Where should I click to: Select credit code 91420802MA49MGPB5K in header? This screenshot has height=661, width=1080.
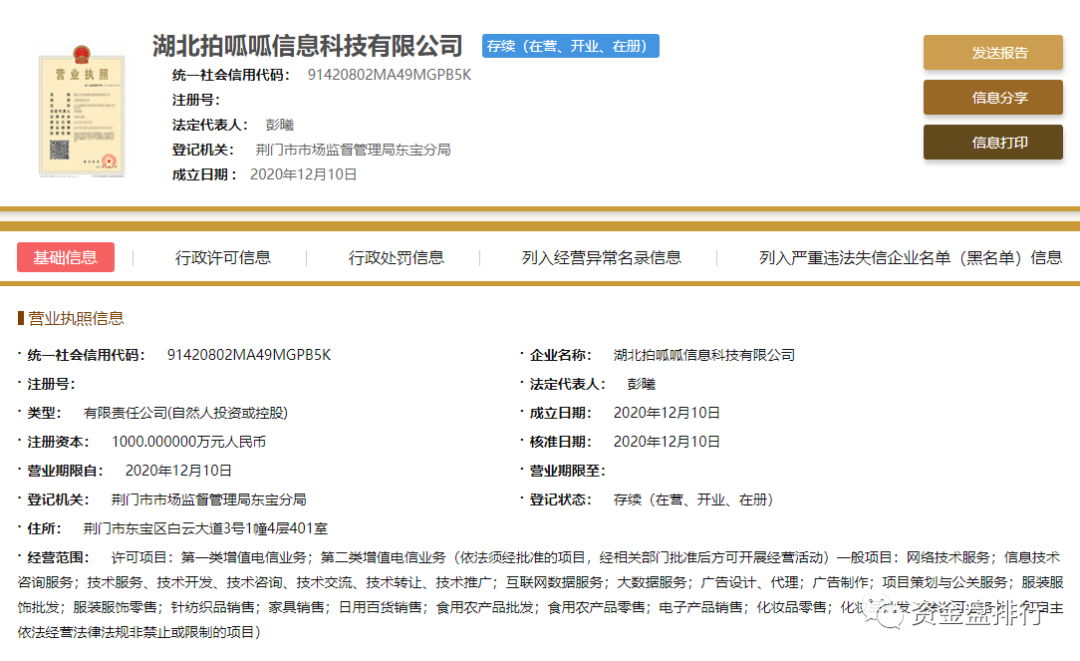pos(389,75)
